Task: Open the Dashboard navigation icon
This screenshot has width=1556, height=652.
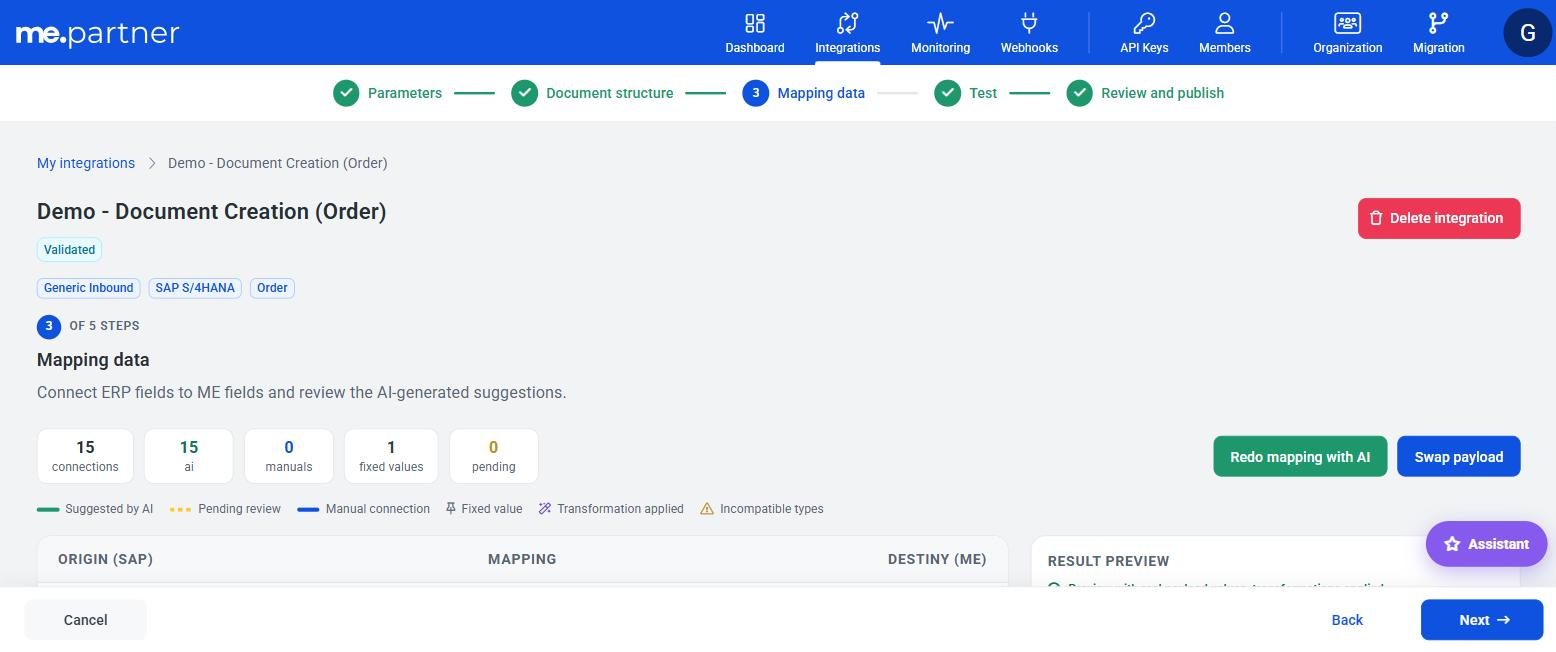Action: (755, 23)
